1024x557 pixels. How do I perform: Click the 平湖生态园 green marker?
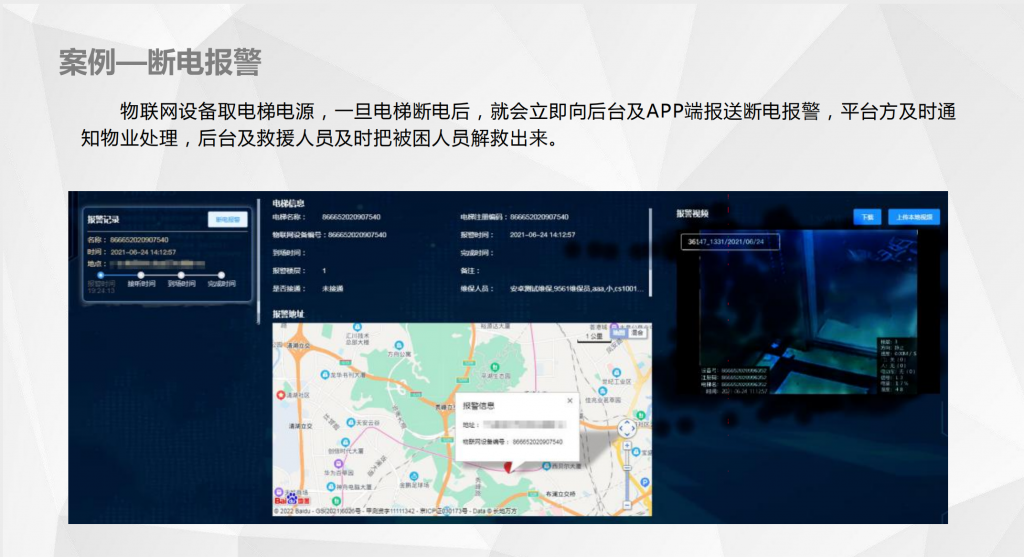(494, 368)
